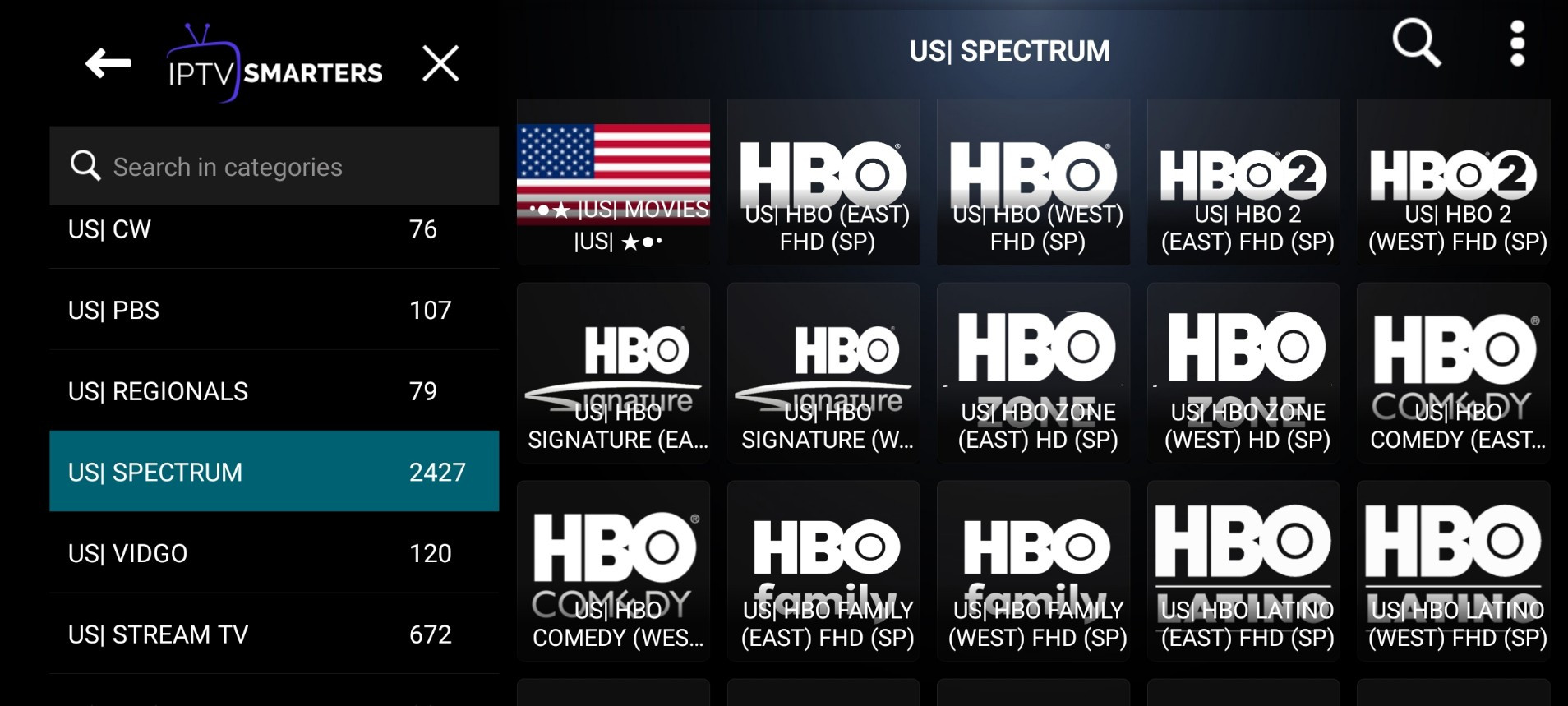Image resolution: width=1568 pixels, height=706 pixels.
Task: Select the US| CW category
Action: 274,229
